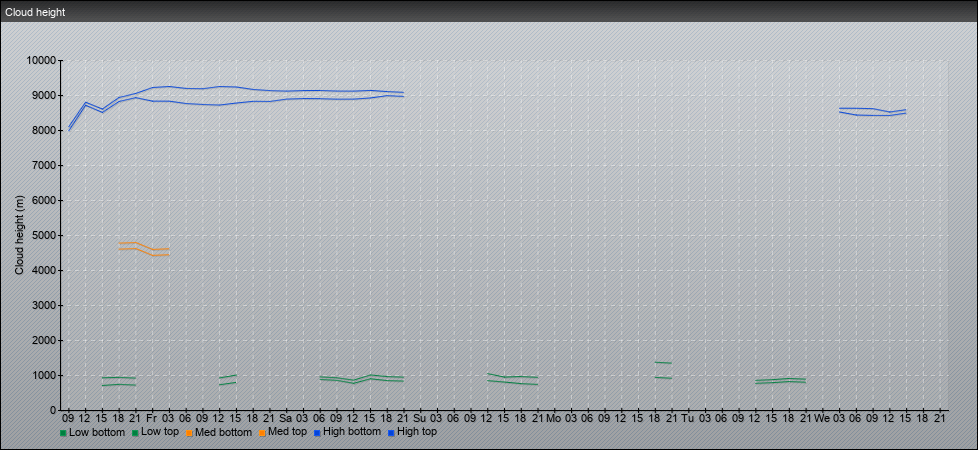Viewport: 978px width, 450px height.
Task: Select the We day marker on the time axis
Action: point(822,417)
